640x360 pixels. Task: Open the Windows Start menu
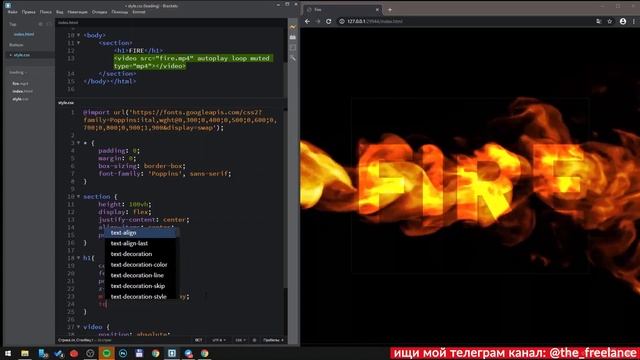pos(8,353)
